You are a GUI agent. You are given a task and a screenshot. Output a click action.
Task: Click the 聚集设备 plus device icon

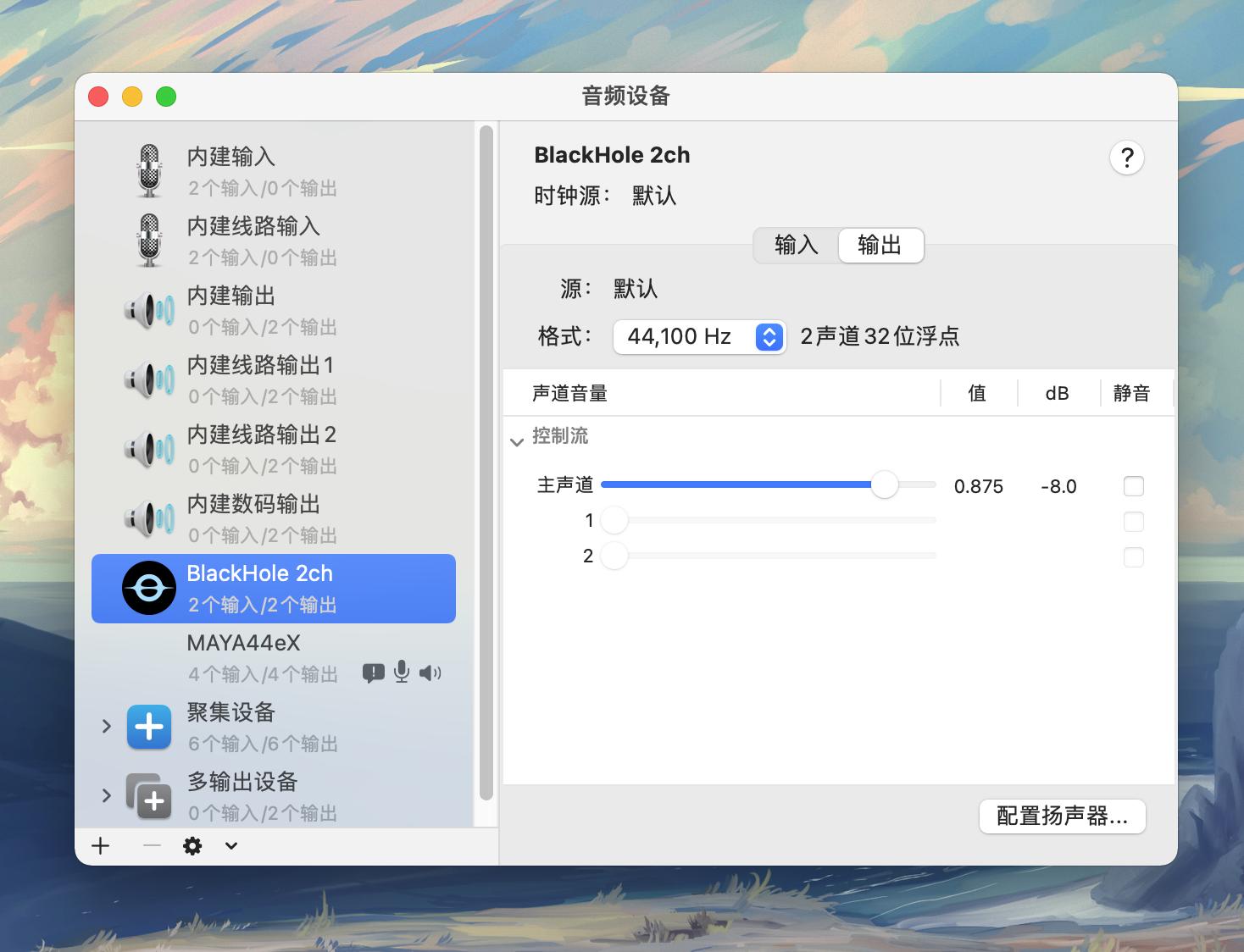[149, 727]
